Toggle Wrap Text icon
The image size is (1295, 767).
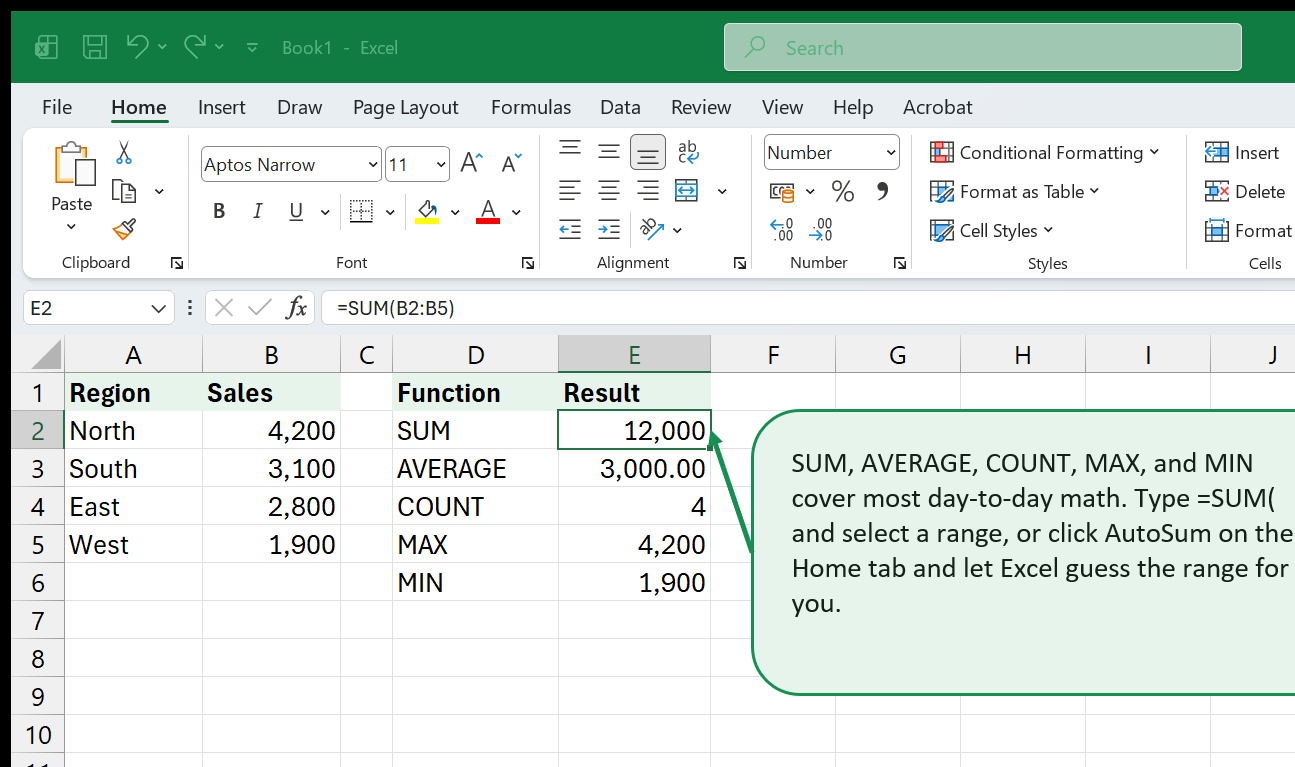[688, 152]
